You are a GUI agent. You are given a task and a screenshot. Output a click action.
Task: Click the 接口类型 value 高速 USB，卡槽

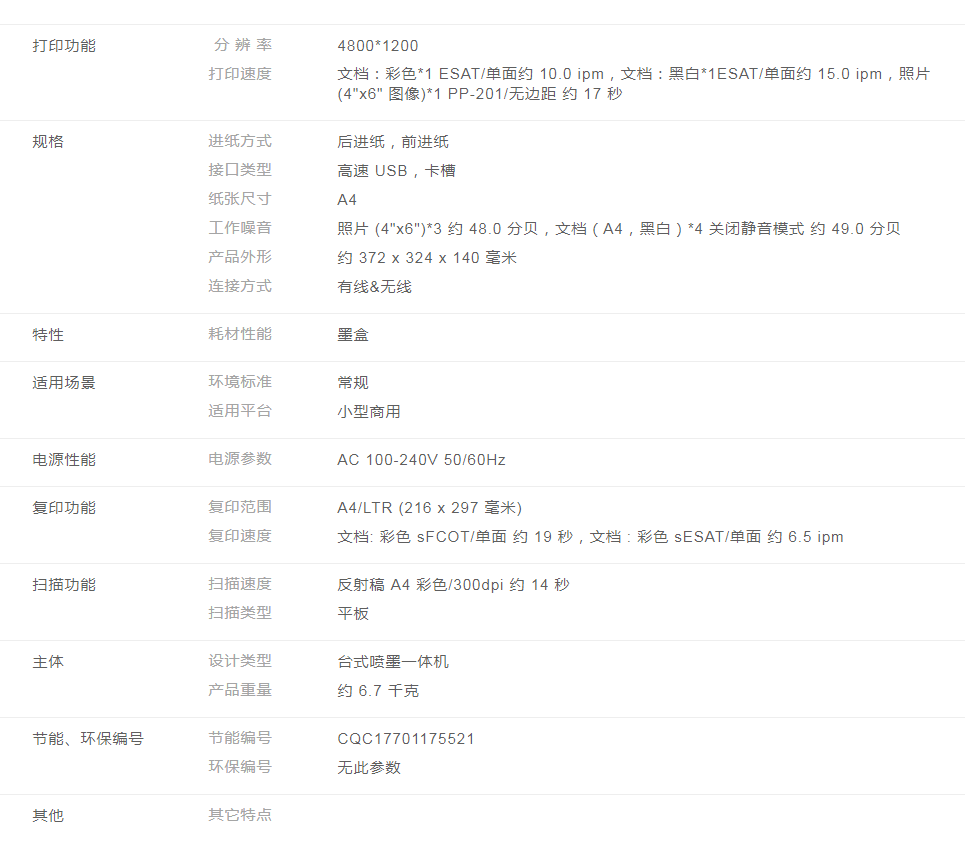pyautogui.click(x=396, y=171)
